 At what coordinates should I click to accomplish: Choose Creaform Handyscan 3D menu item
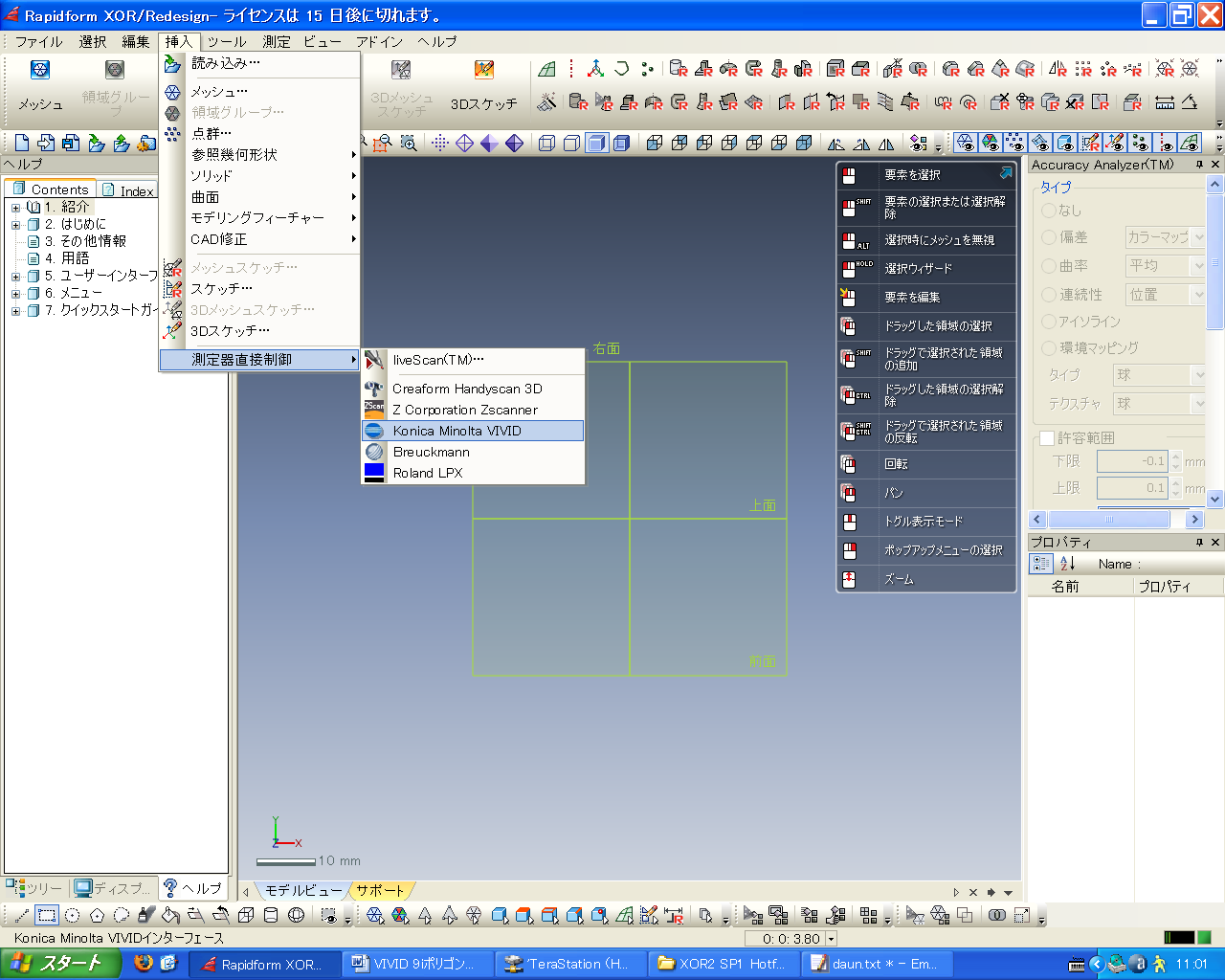click(x=473, y=389)
